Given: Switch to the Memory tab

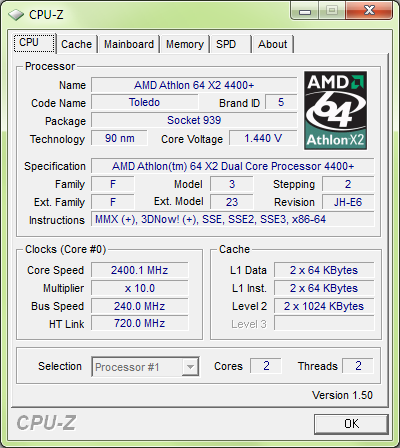Looking at the screenshot, I should (185, 44).
